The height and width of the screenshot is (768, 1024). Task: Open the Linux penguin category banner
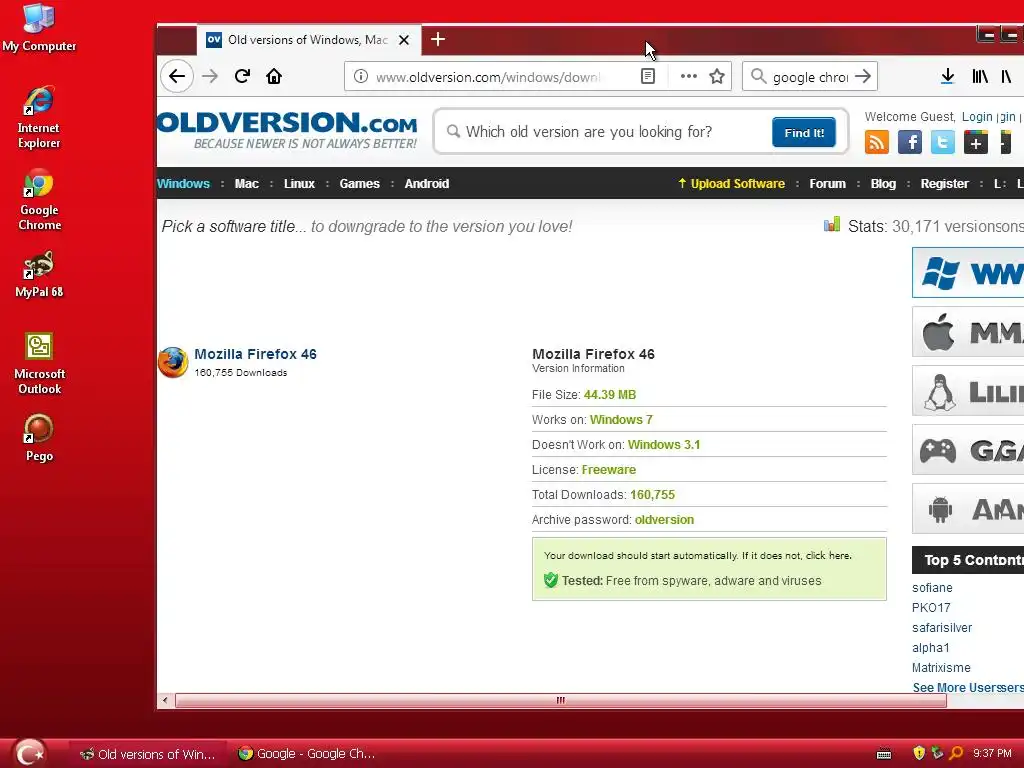[968, 391]
